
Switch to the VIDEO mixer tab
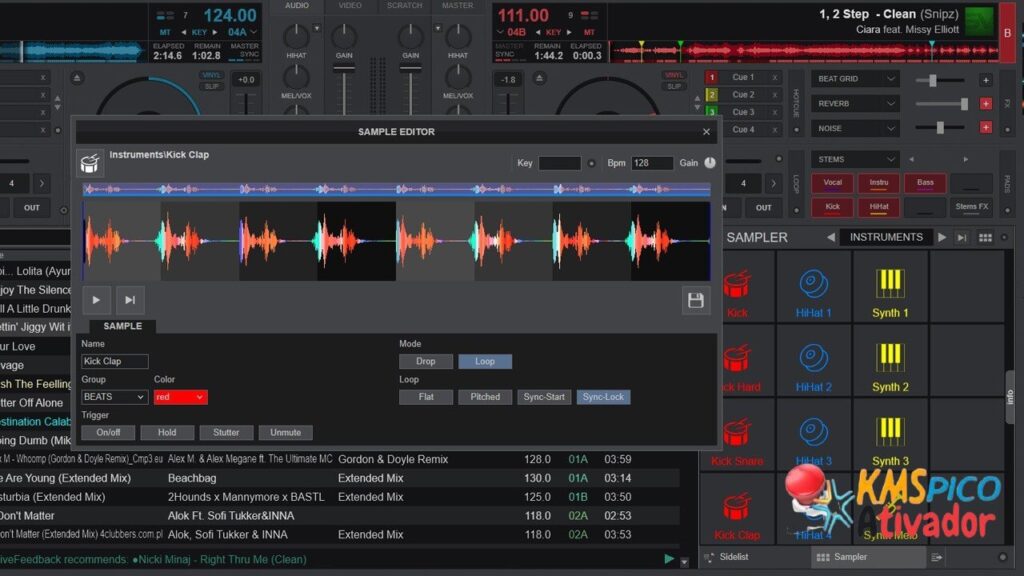[350, 5]
